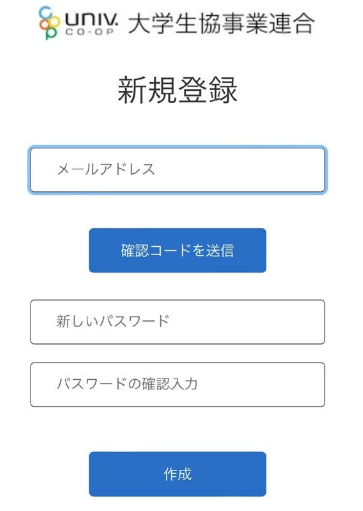Select the email address text box
The height and width of the screenshot is (511, 363).
(x=177, y=170)
